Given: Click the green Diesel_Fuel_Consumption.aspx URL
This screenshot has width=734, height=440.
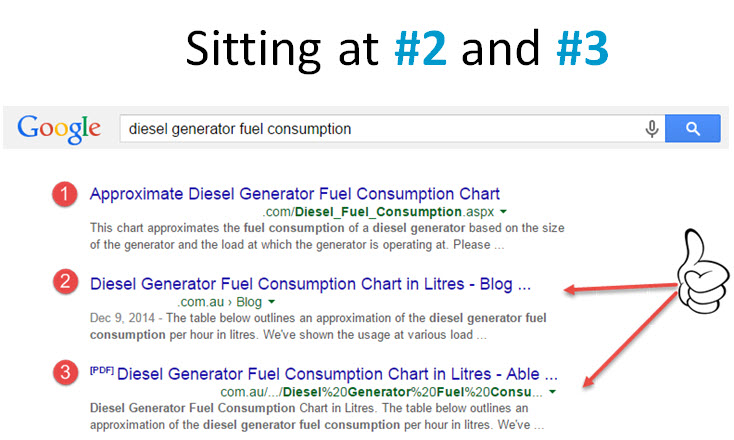Looking at the screenshot, I should click(x=379, y=212).
